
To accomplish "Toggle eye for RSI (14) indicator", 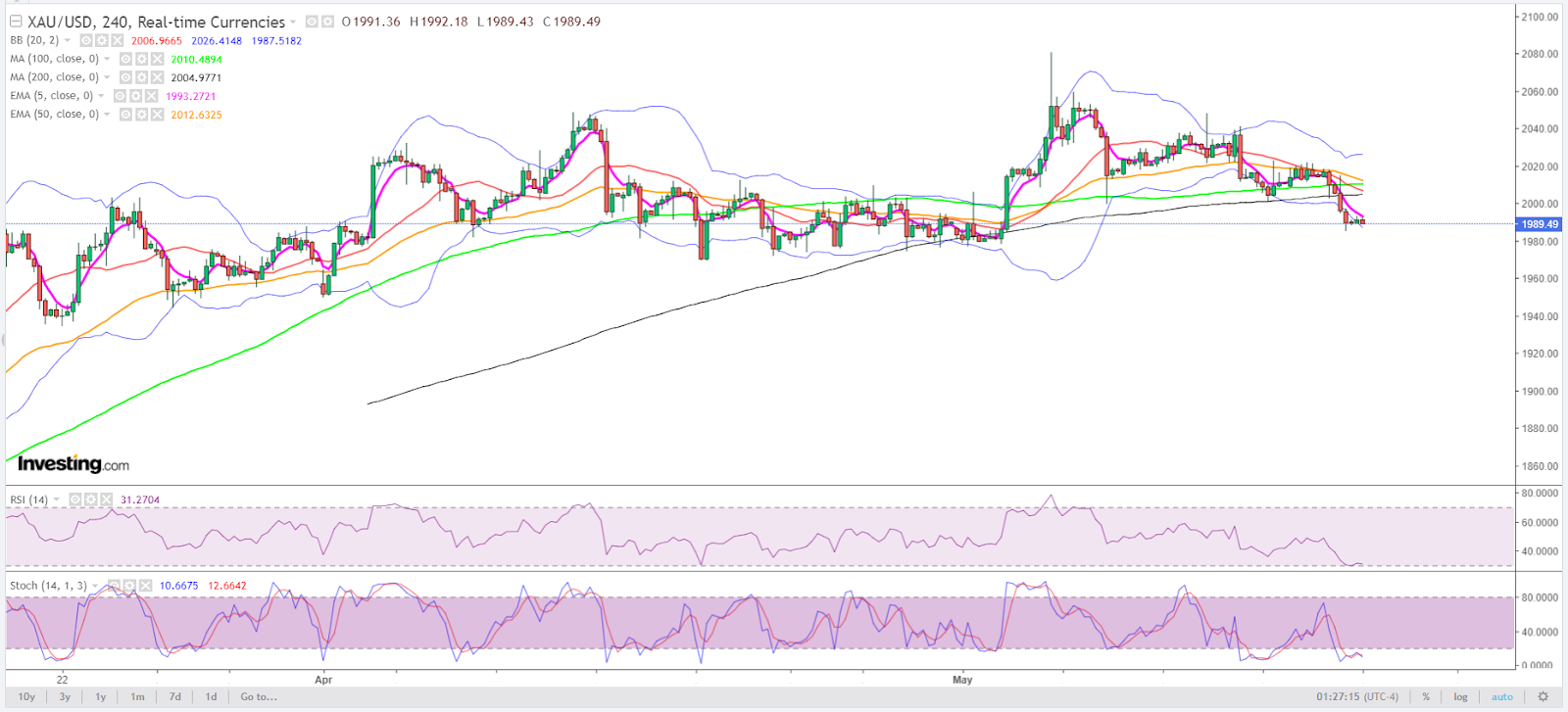I will (x=75, y=499).
